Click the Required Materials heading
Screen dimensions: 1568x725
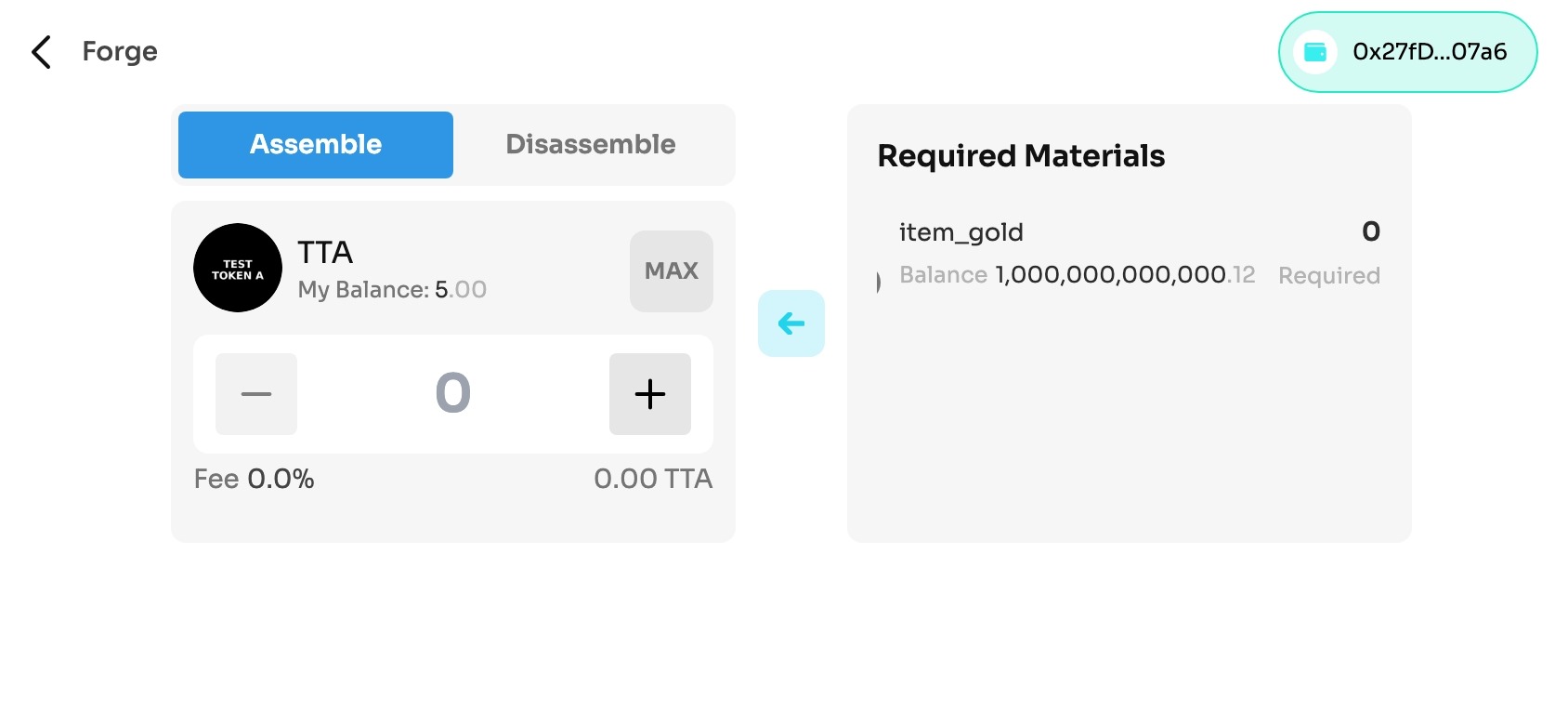(1021, 156)
